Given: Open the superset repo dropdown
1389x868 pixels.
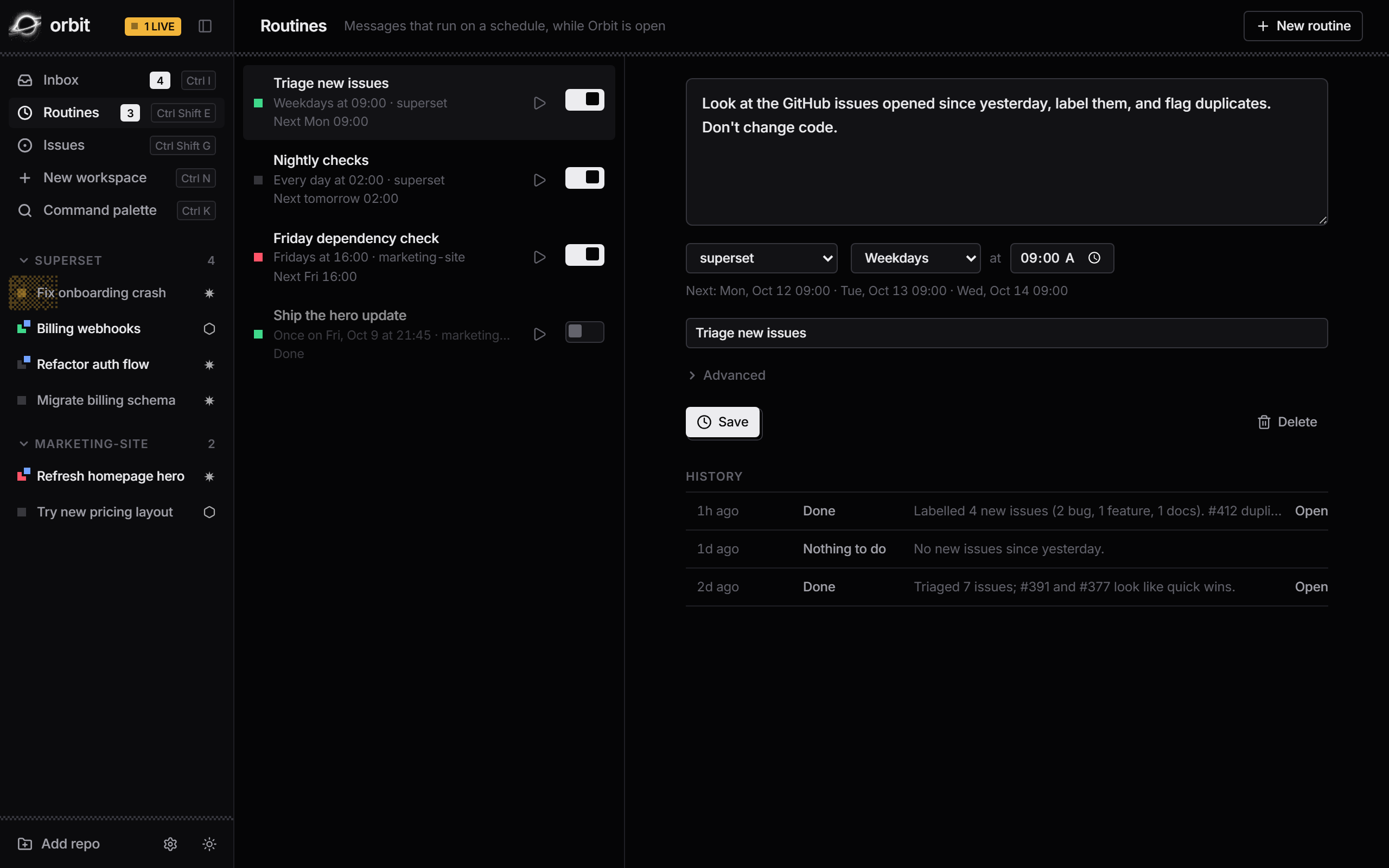Looking at the screenshot, I should [x=761, y=258].
